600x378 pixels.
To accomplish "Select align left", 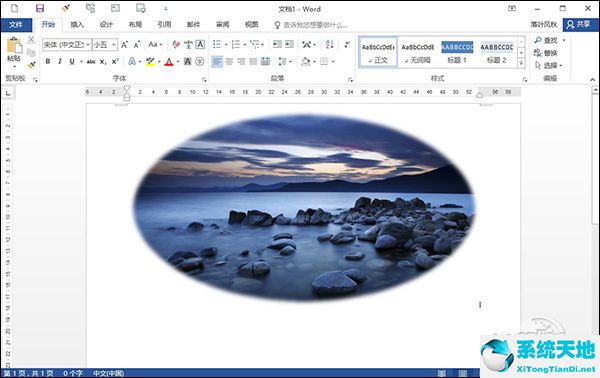I will 217,61.
